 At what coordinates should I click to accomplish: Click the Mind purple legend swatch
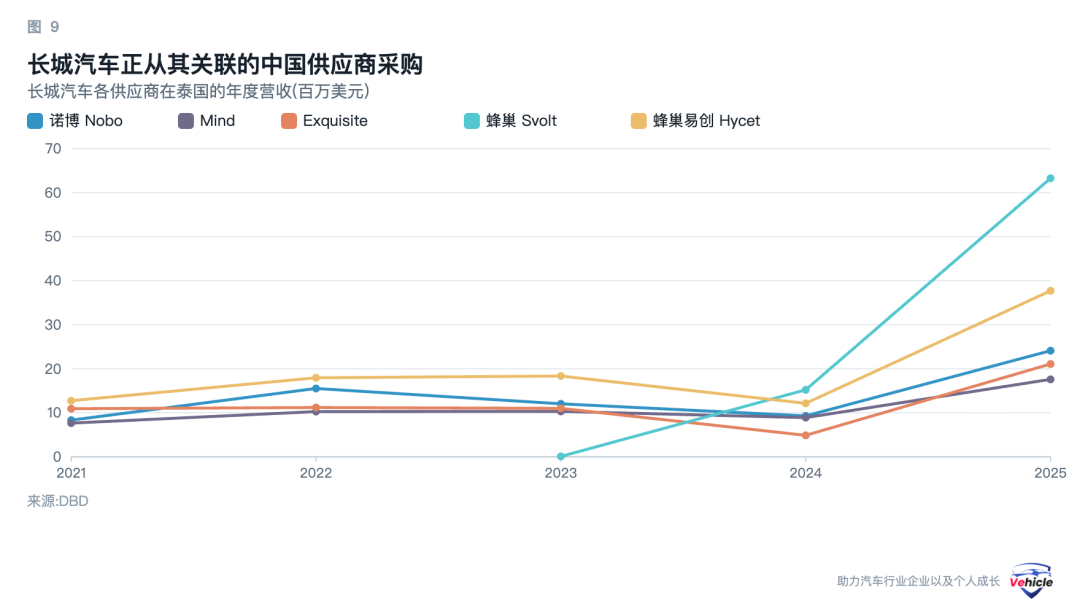(x=186, y=121)
